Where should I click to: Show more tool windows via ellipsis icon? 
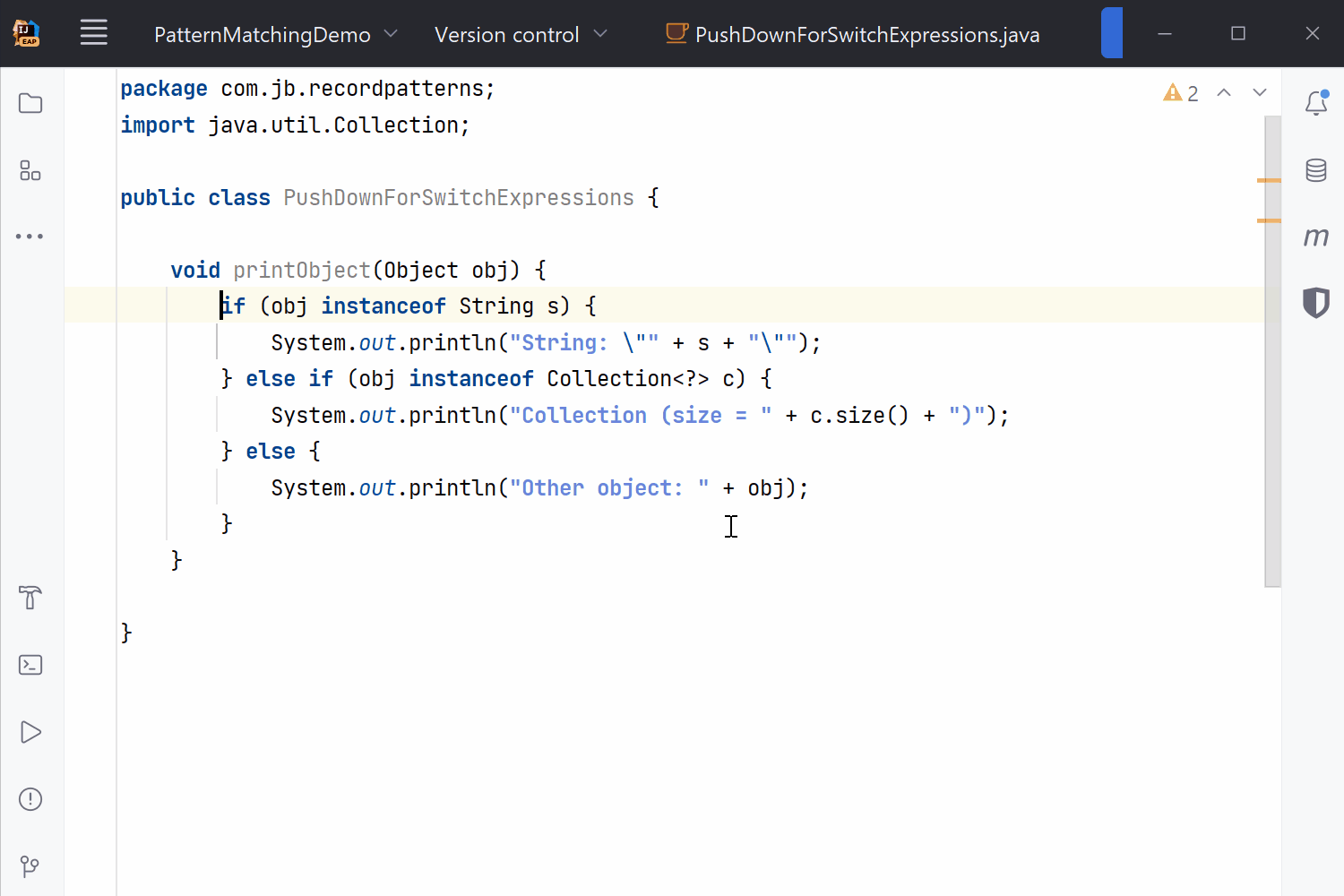point(30,236)
